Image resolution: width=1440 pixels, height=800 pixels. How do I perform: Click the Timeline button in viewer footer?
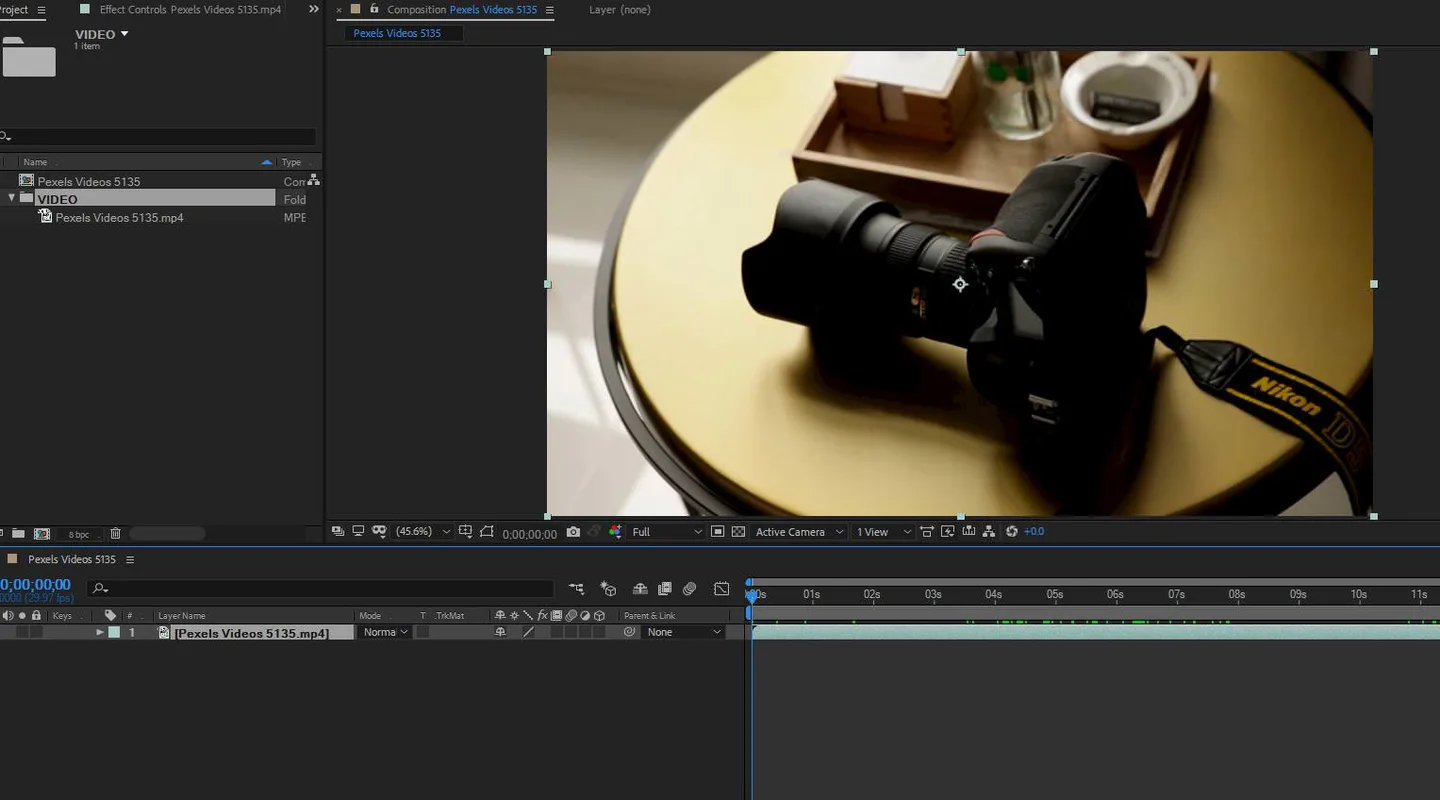[968, 532]
